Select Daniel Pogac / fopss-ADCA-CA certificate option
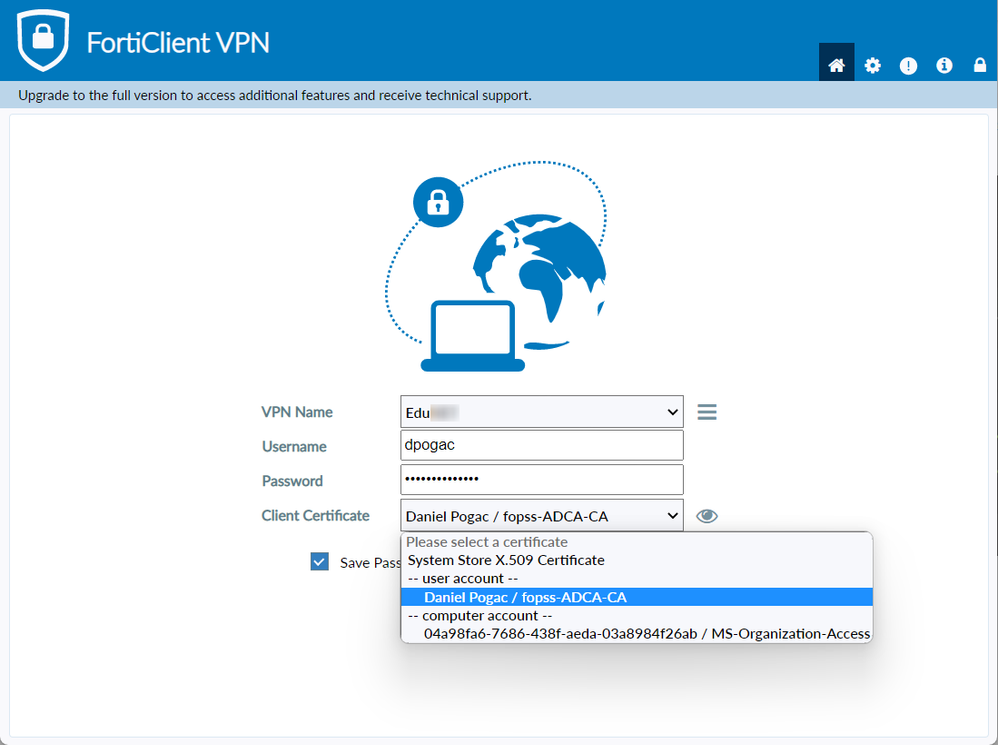Screen dimensions: 998x745 (x=636, y=597)
